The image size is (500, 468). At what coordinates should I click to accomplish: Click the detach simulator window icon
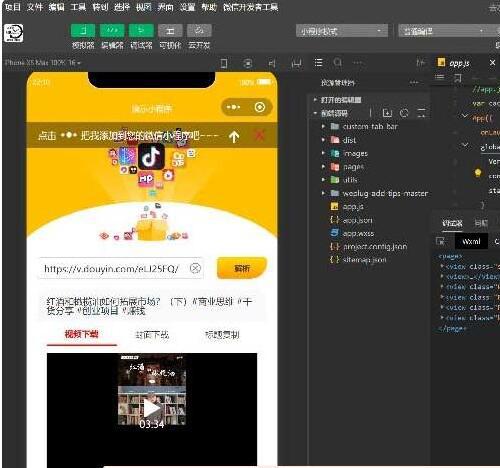pyautogui.click(x=296, y=63)
